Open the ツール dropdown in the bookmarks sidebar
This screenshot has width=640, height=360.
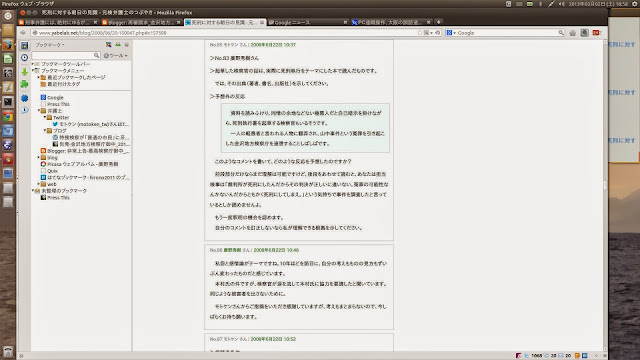116,55
